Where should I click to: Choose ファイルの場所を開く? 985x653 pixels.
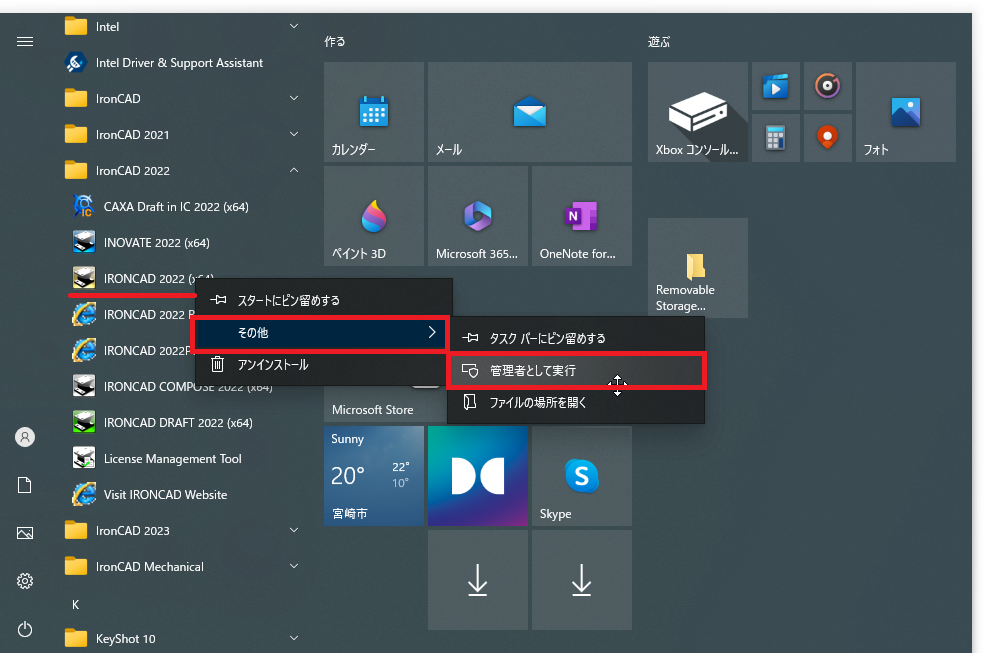coord(576,402)
